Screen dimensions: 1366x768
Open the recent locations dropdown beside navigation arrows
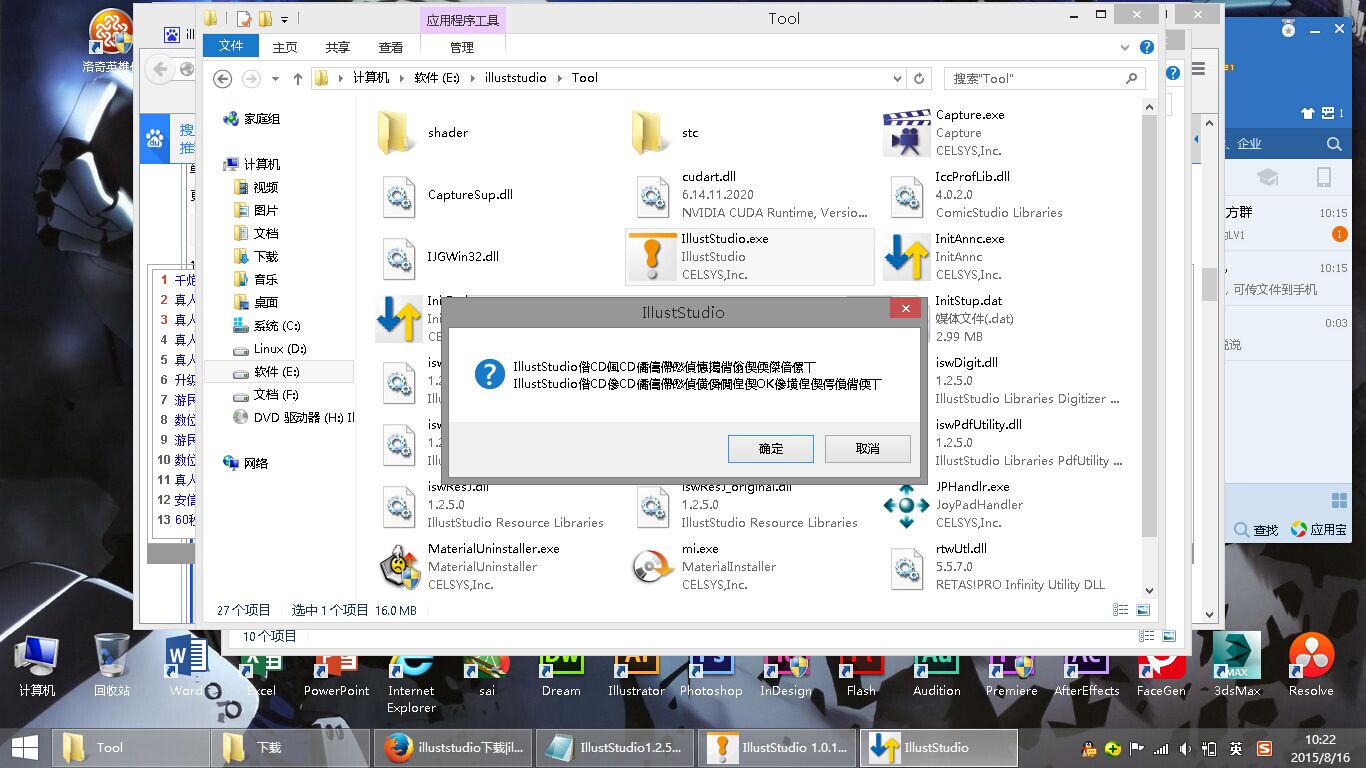[x=274, y=78]
